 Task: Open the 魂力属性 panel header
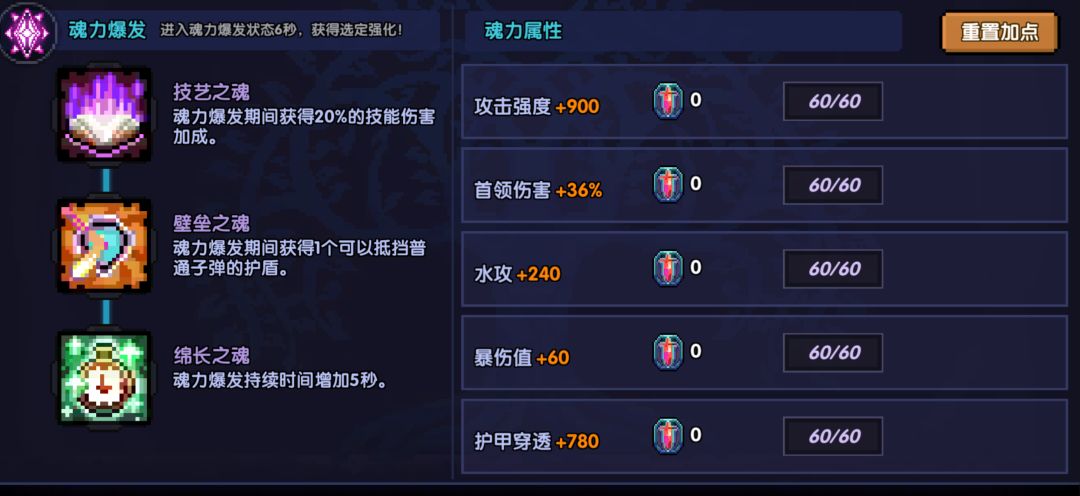(523, 31)
